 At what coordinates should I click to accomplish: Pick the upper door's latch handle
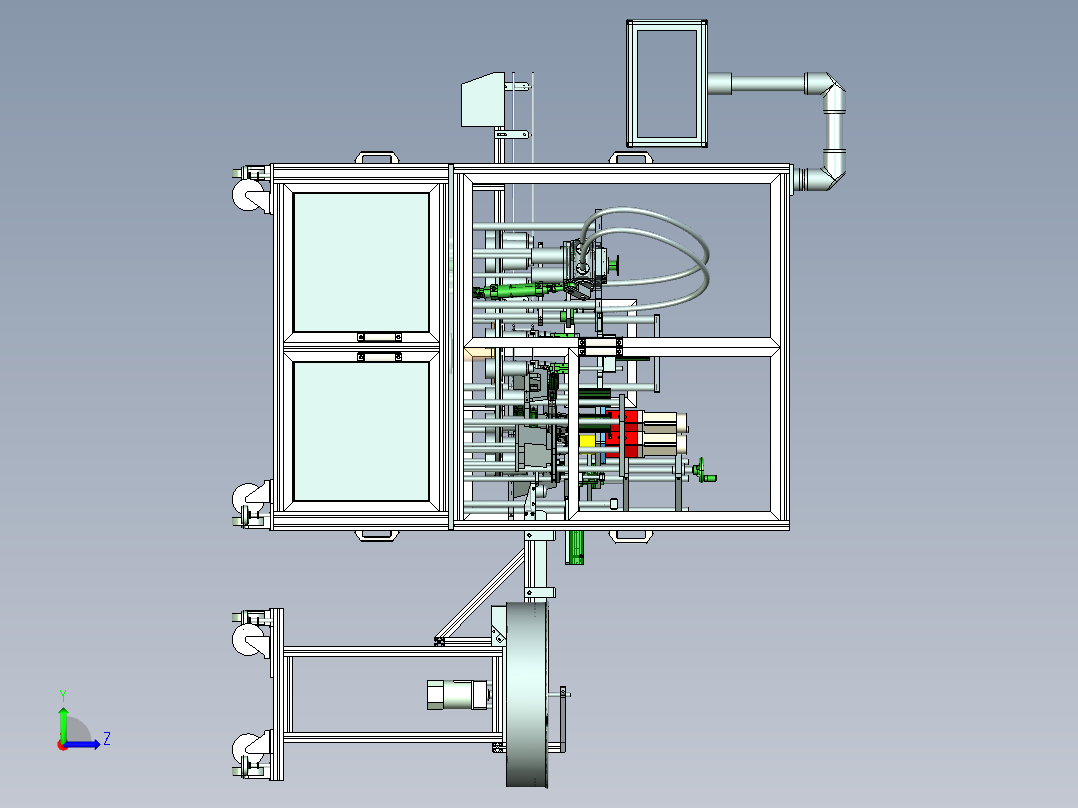[x=380, y=337]
